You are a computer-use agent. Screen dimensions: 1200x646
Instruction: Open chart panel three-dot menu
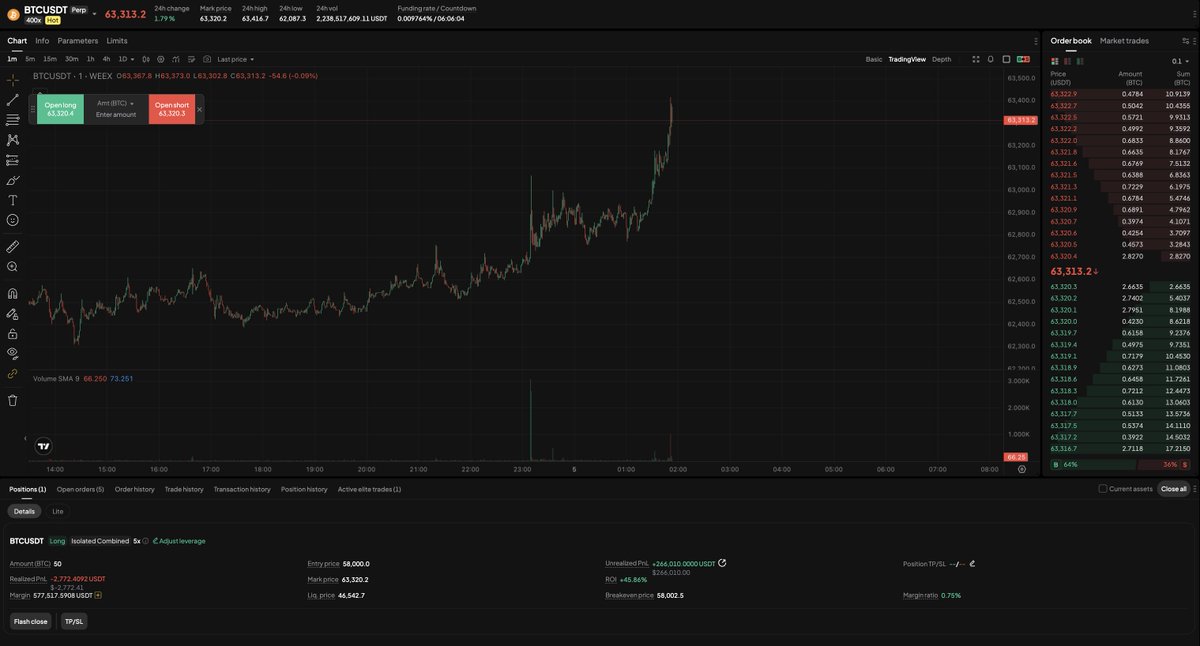tap(1036, 41)
